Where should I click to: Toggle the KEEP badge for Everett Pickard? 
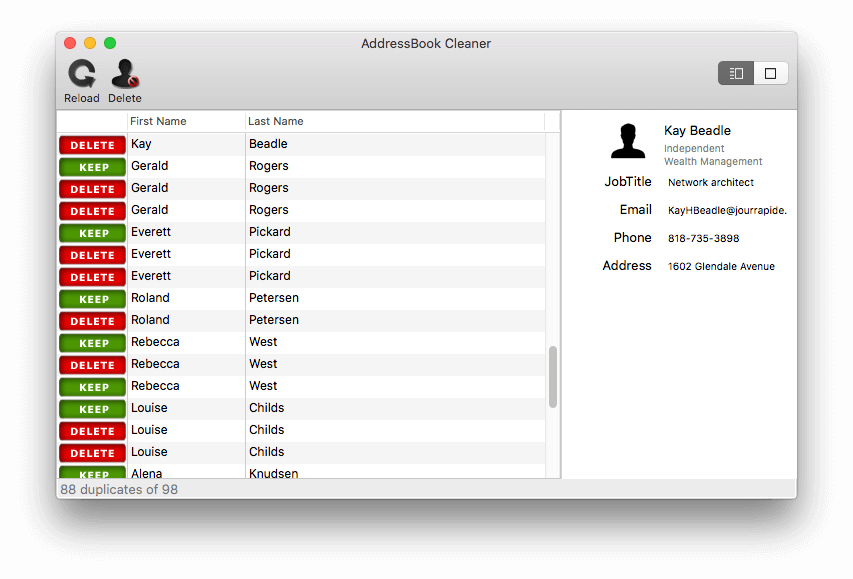click(x=92, y=233)
